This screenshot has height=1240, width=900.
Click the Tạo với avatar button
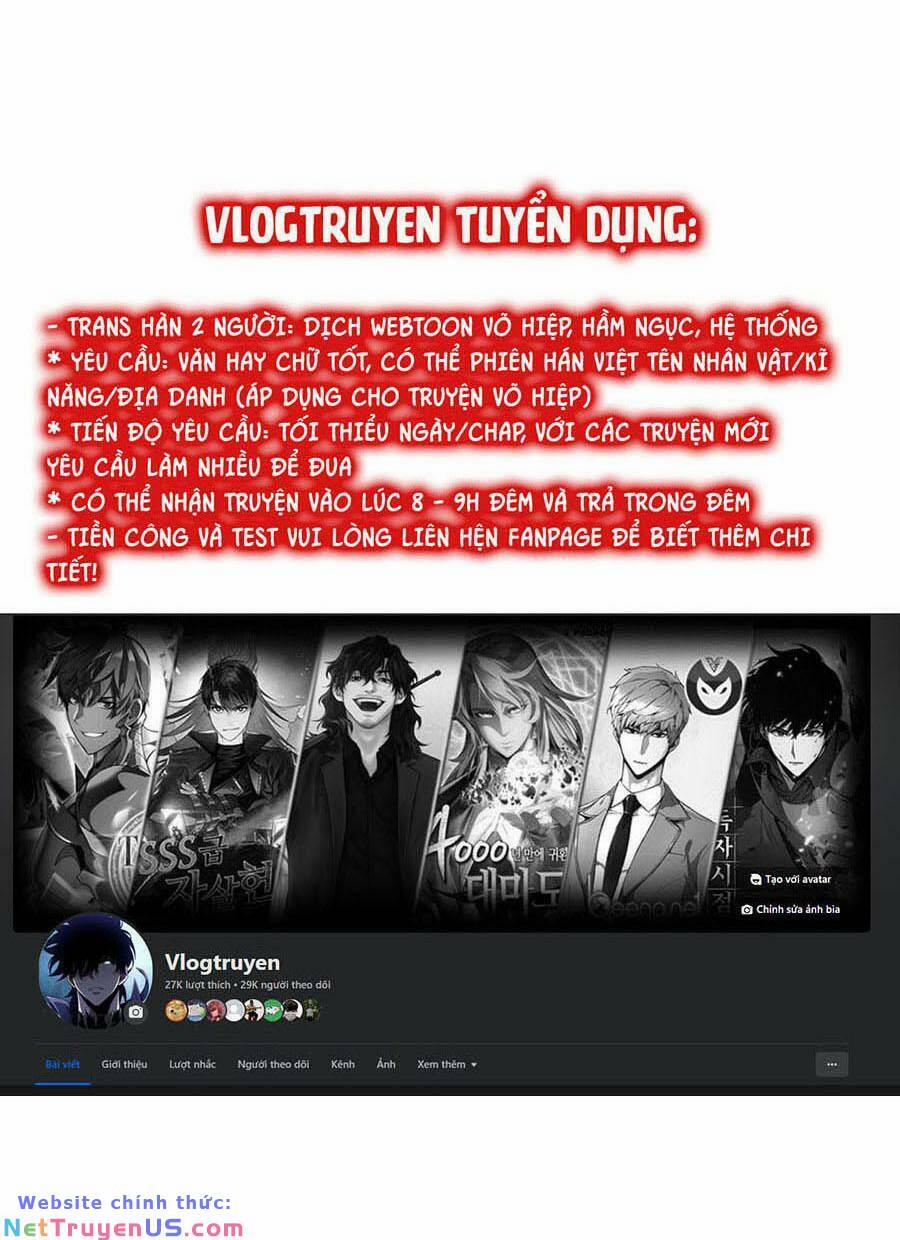click(790, 879)
